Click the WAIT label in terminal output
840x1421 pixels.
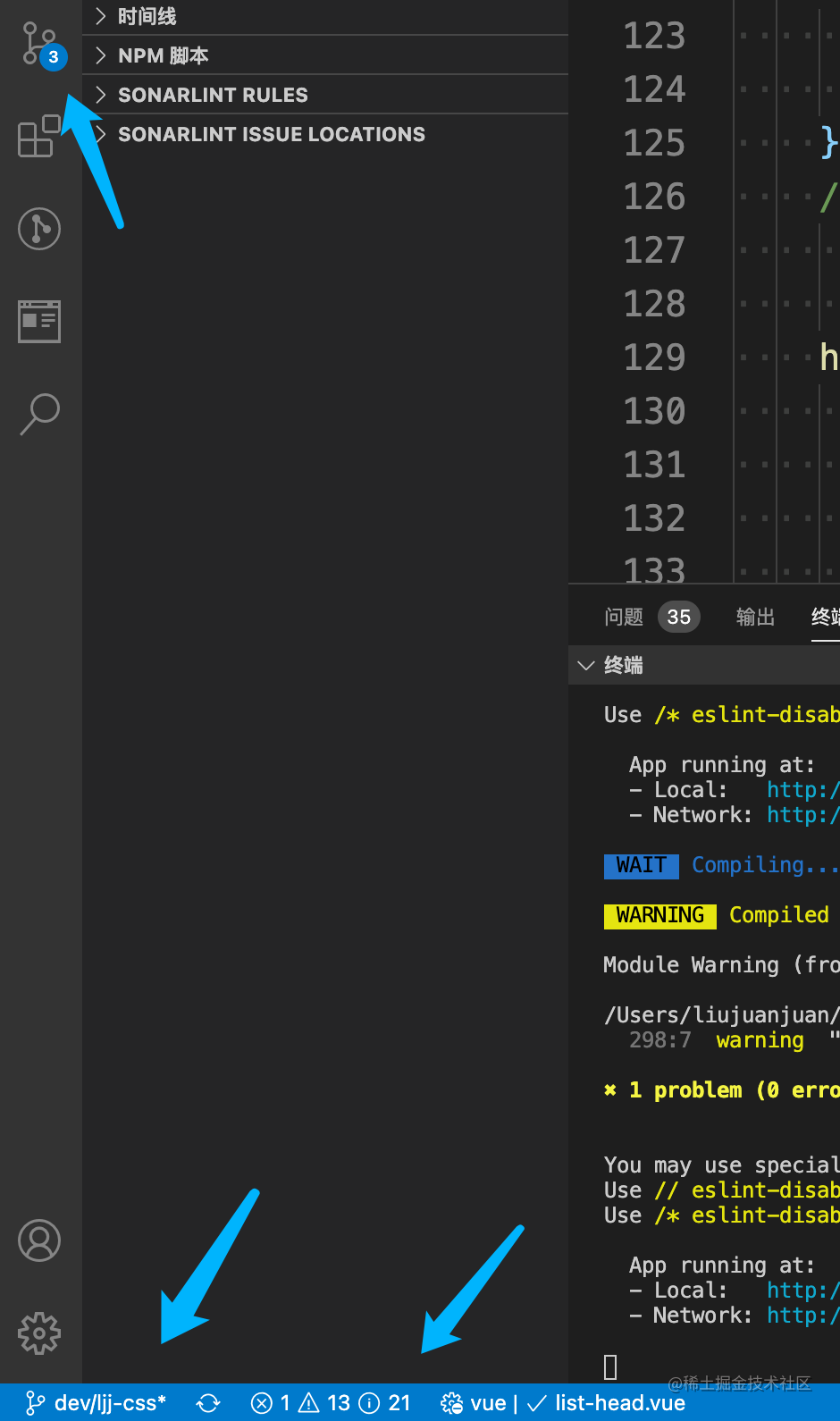click(642, 865)
